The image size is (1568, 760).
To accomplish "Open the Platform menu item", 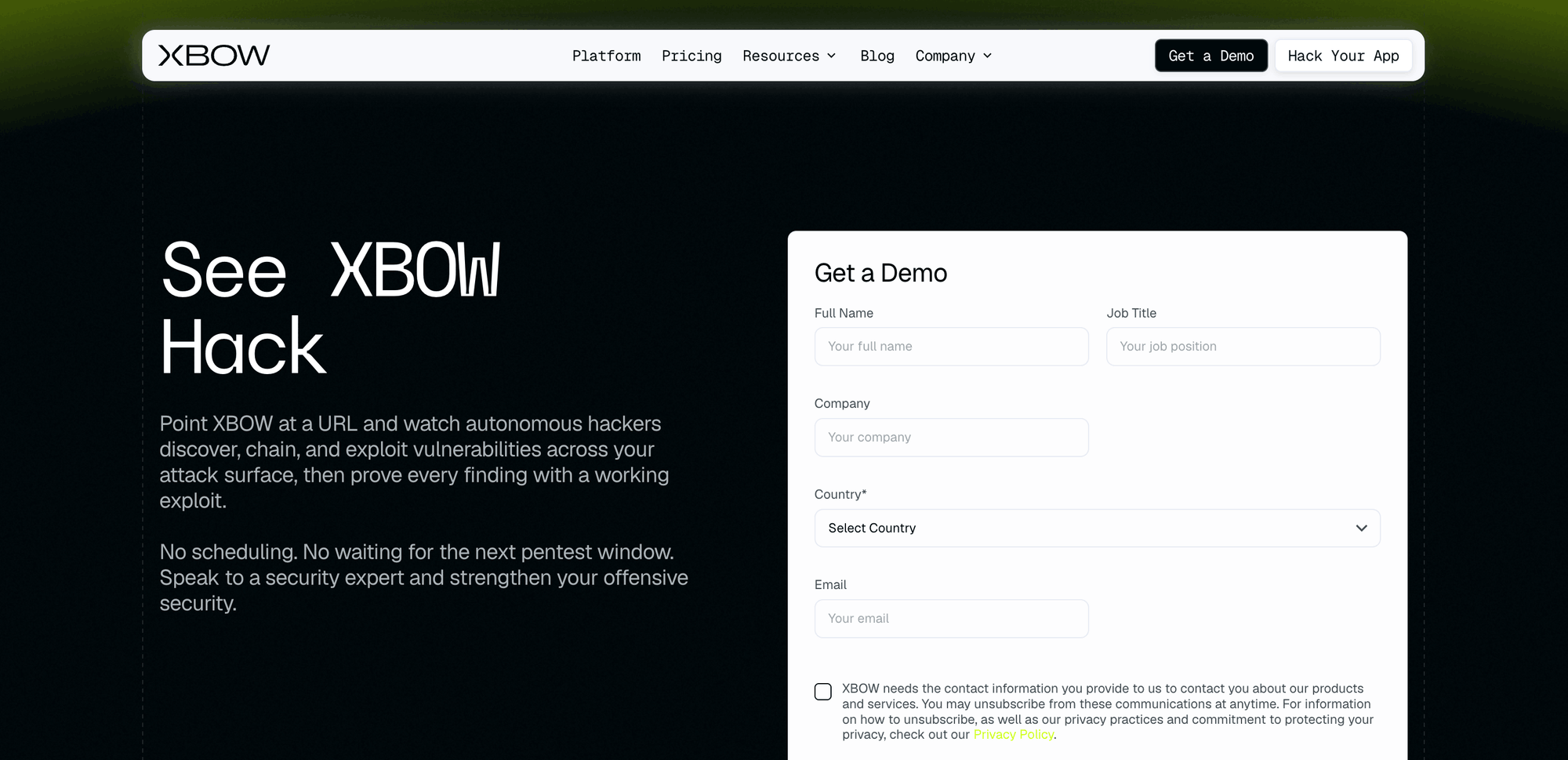I will [606, 56].
